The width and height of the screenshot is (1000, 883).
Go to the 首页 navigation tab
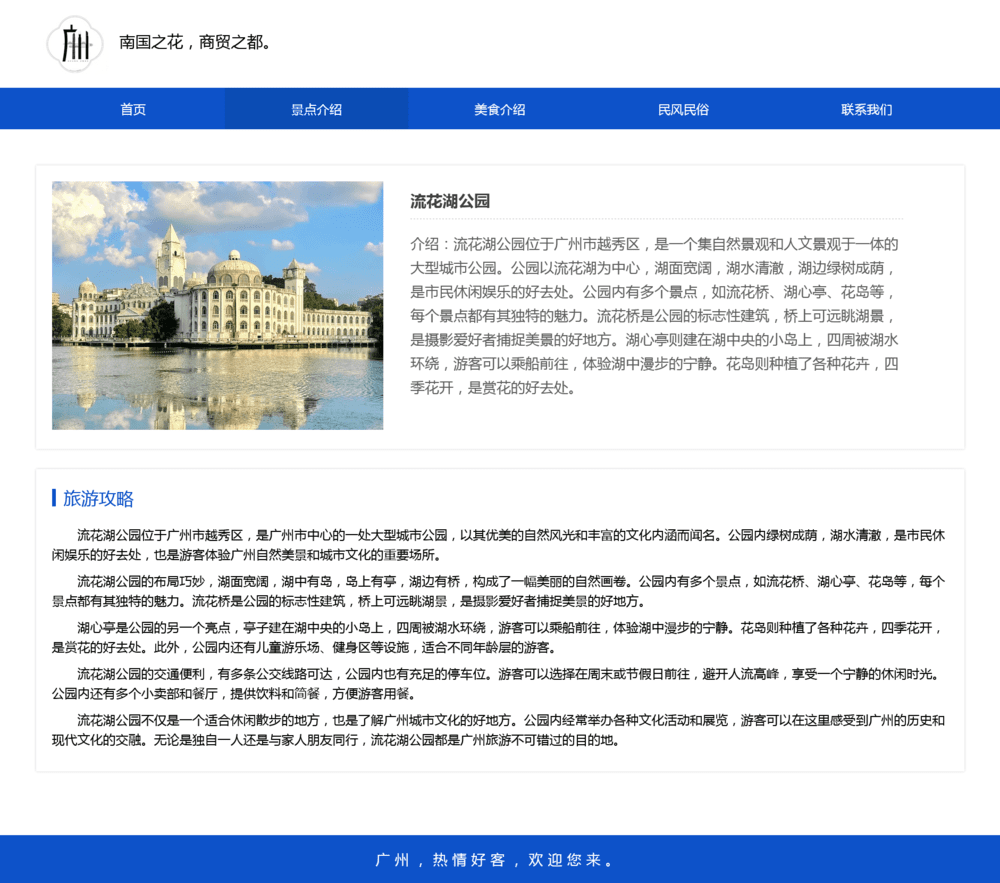(x=133, y=109)
